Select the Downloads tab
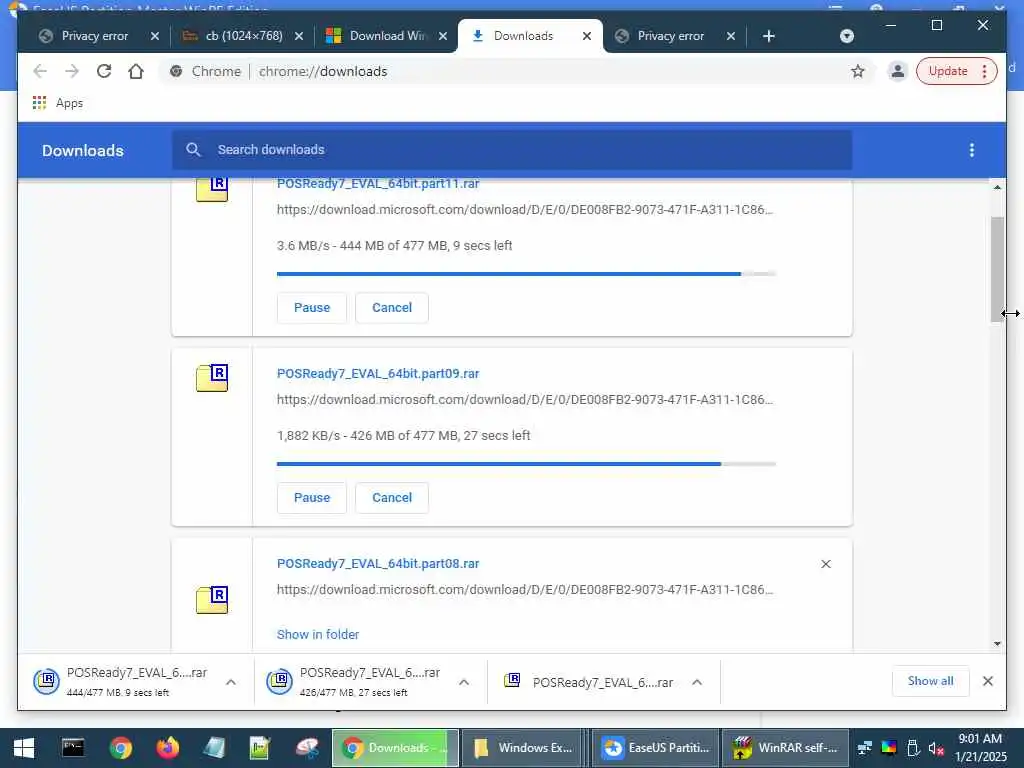The height and width of the screenshot is (768, 1024). [522, 36]
